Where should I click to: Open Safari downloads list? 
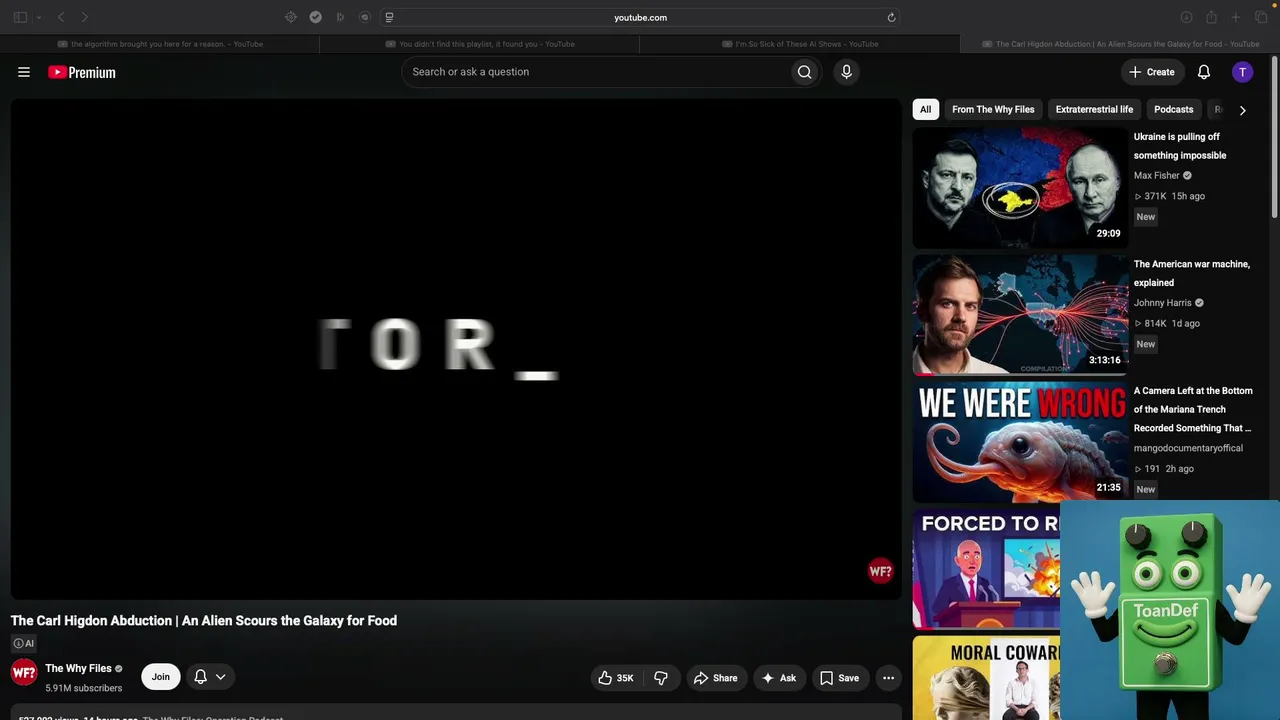pos(1186,17)
